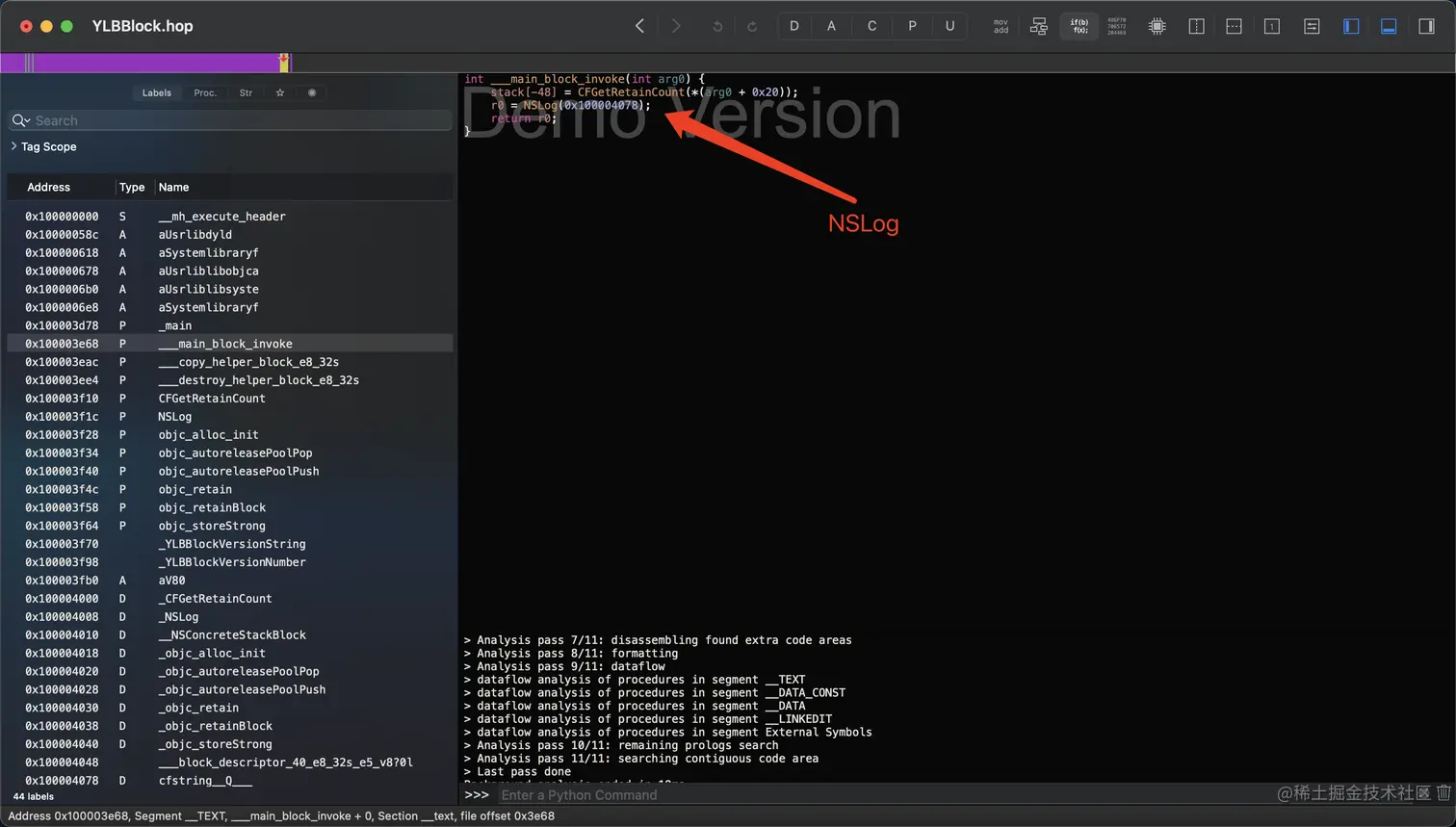
Task: Select the _objc_autoreleasePoolPush row at 0x100004028
Action: (x=230, y=690)
